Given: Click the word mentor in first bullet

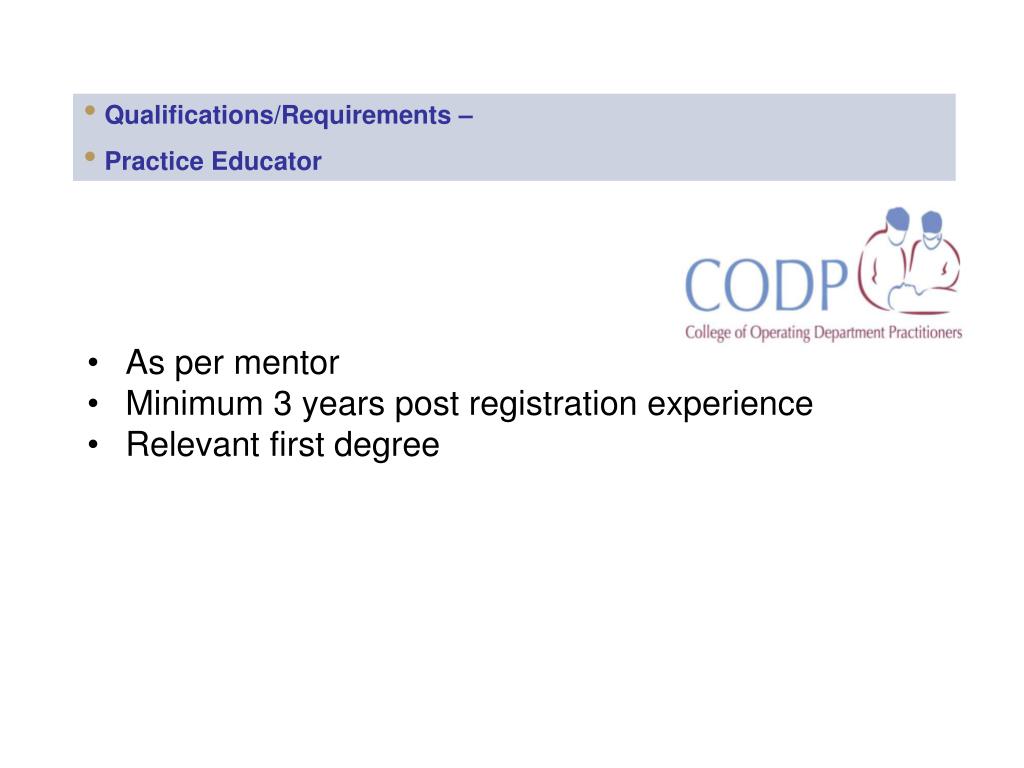Looking at the screenshot, I should coord(286,364).
